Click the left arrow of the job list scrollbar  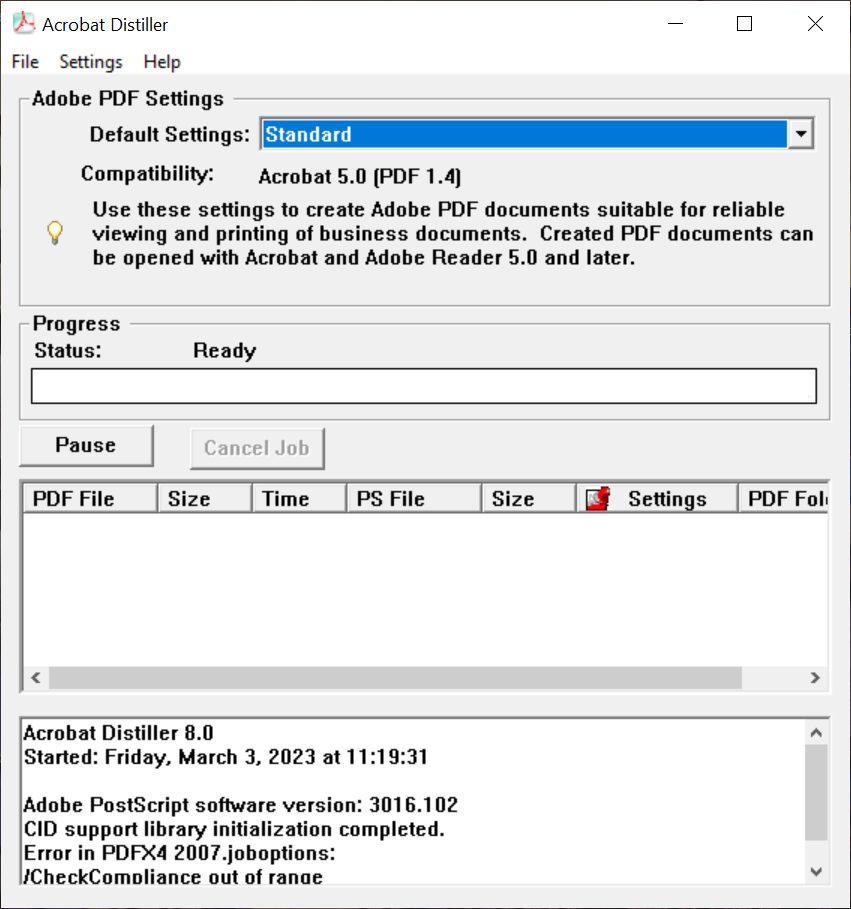[36, 678]
